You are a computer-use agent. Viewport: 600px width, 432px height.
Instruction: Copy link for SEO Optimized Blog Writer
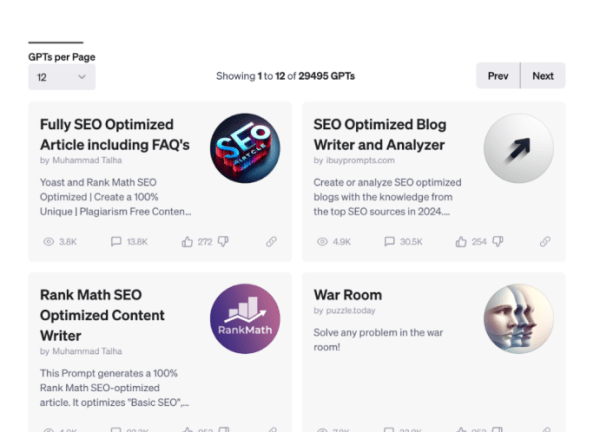(545, 242)
